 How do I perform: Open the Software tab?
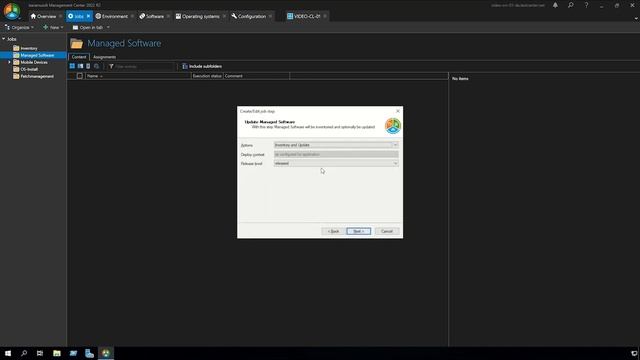point(152,16)
